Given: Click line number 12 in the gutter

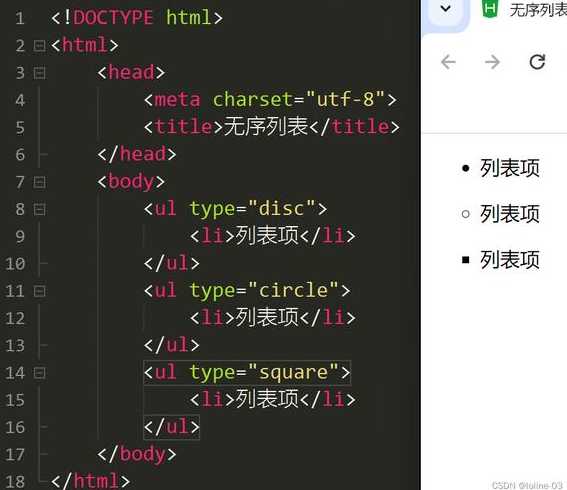Looking at the screenshot, I should [15, 318].
